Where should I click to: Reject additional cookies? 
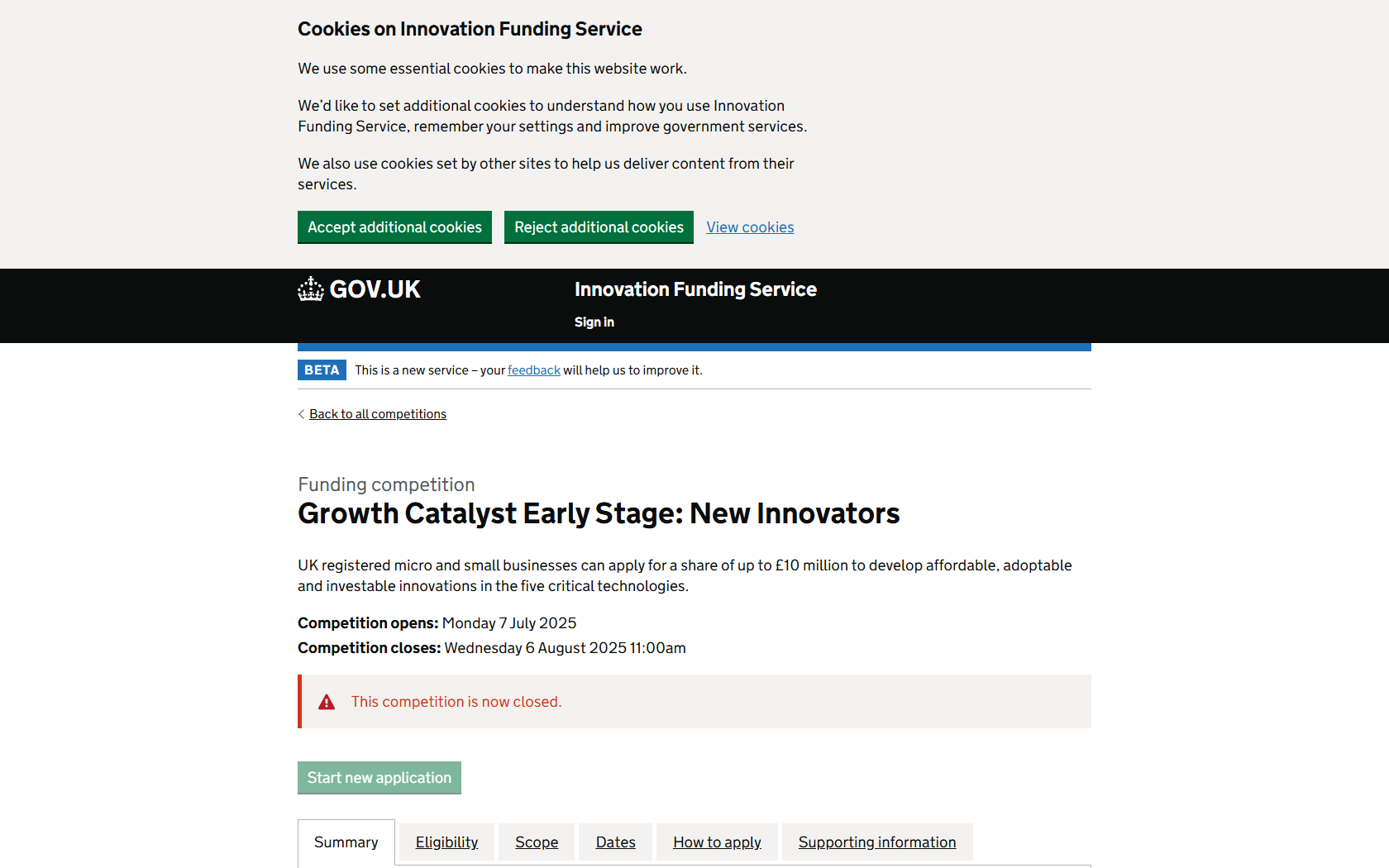click(x=599, y=227)
